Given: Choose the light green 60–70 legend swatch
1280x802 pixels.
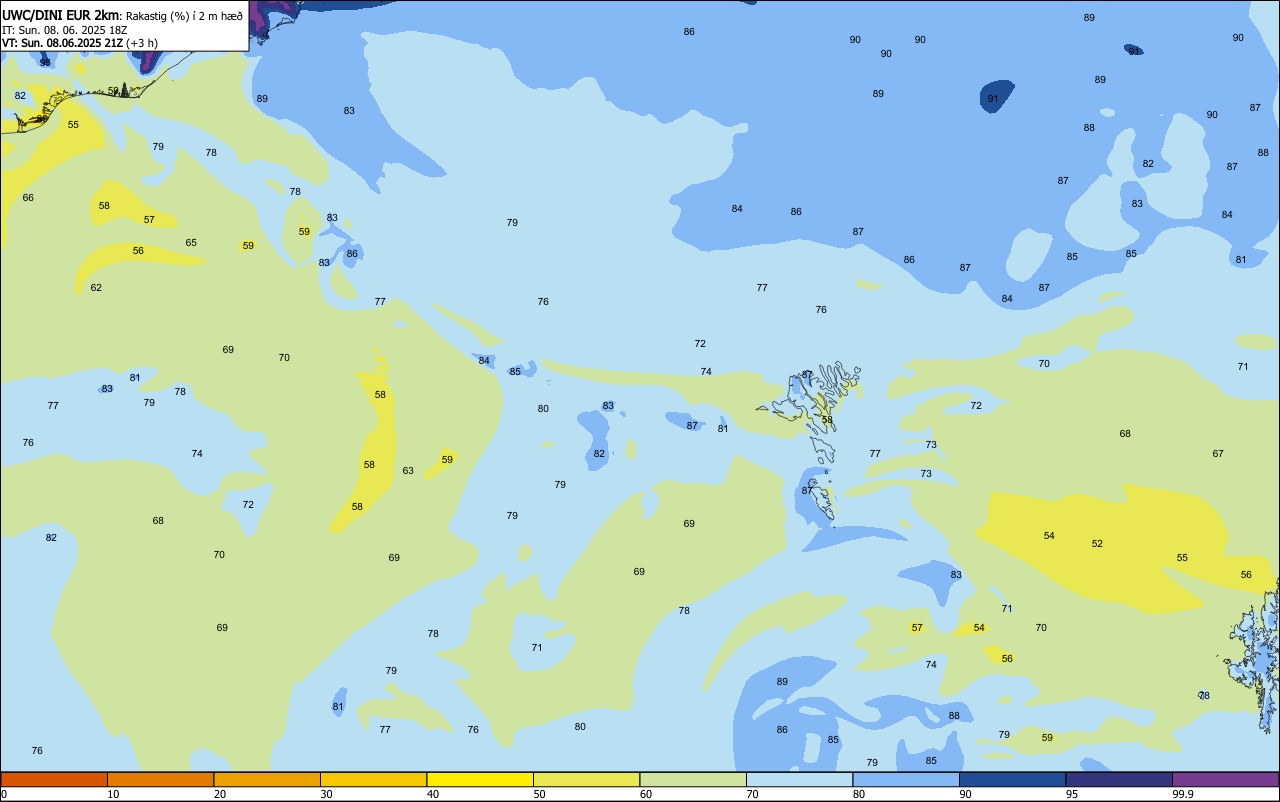Looking at the screenshot, I should click(693, 779).
